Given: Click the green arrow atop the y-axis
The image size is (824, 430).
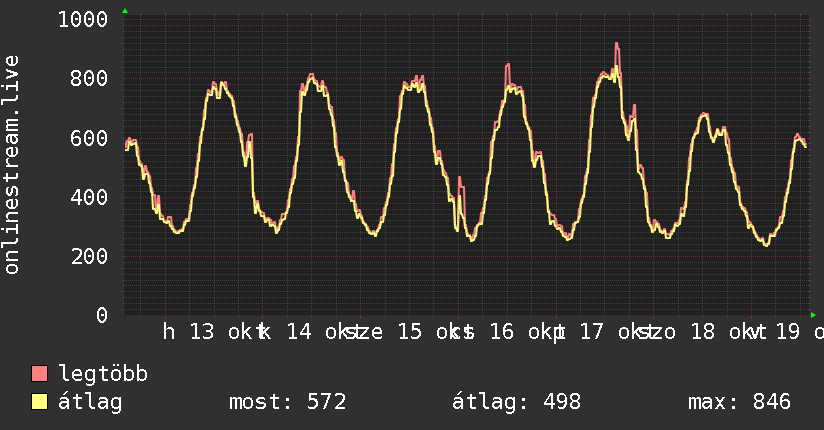Looking at the screenshot, I should point(125,11).
